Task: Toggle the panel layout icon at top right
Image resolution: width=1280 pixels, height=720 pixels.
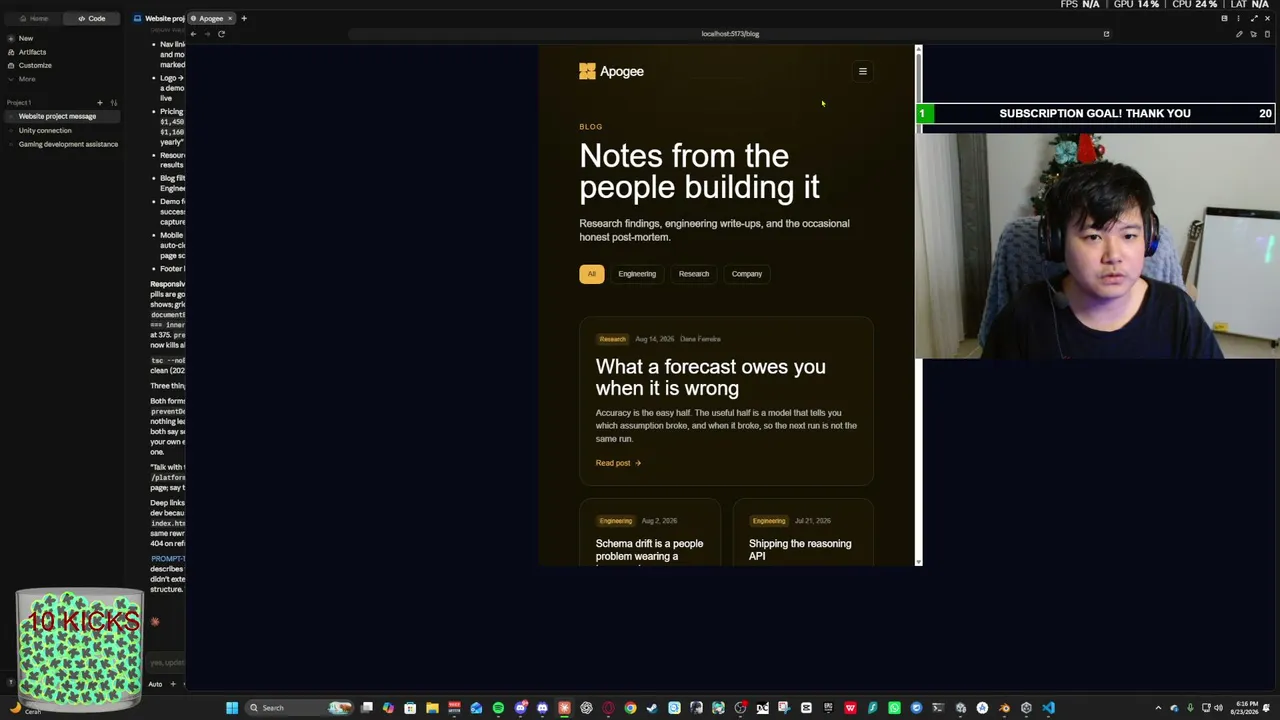Action: pos(1224,18)
